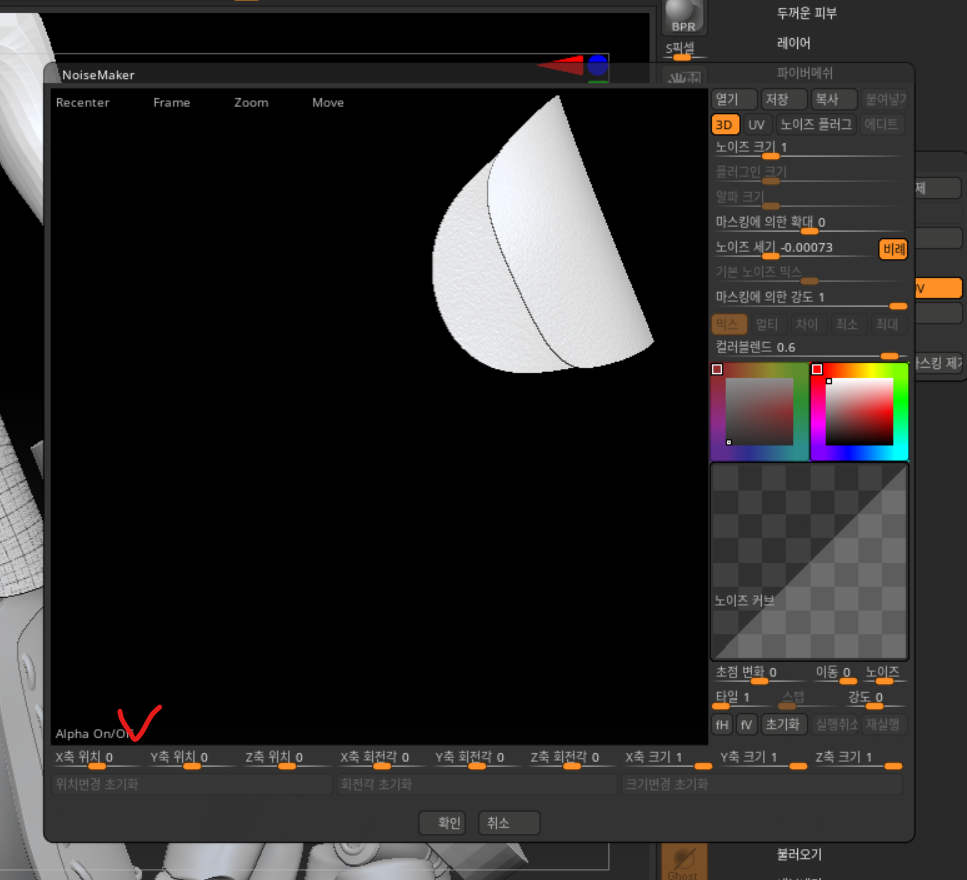Toggle Alpha On/Off in preview
967x880 pixels.
click(94, 734)
